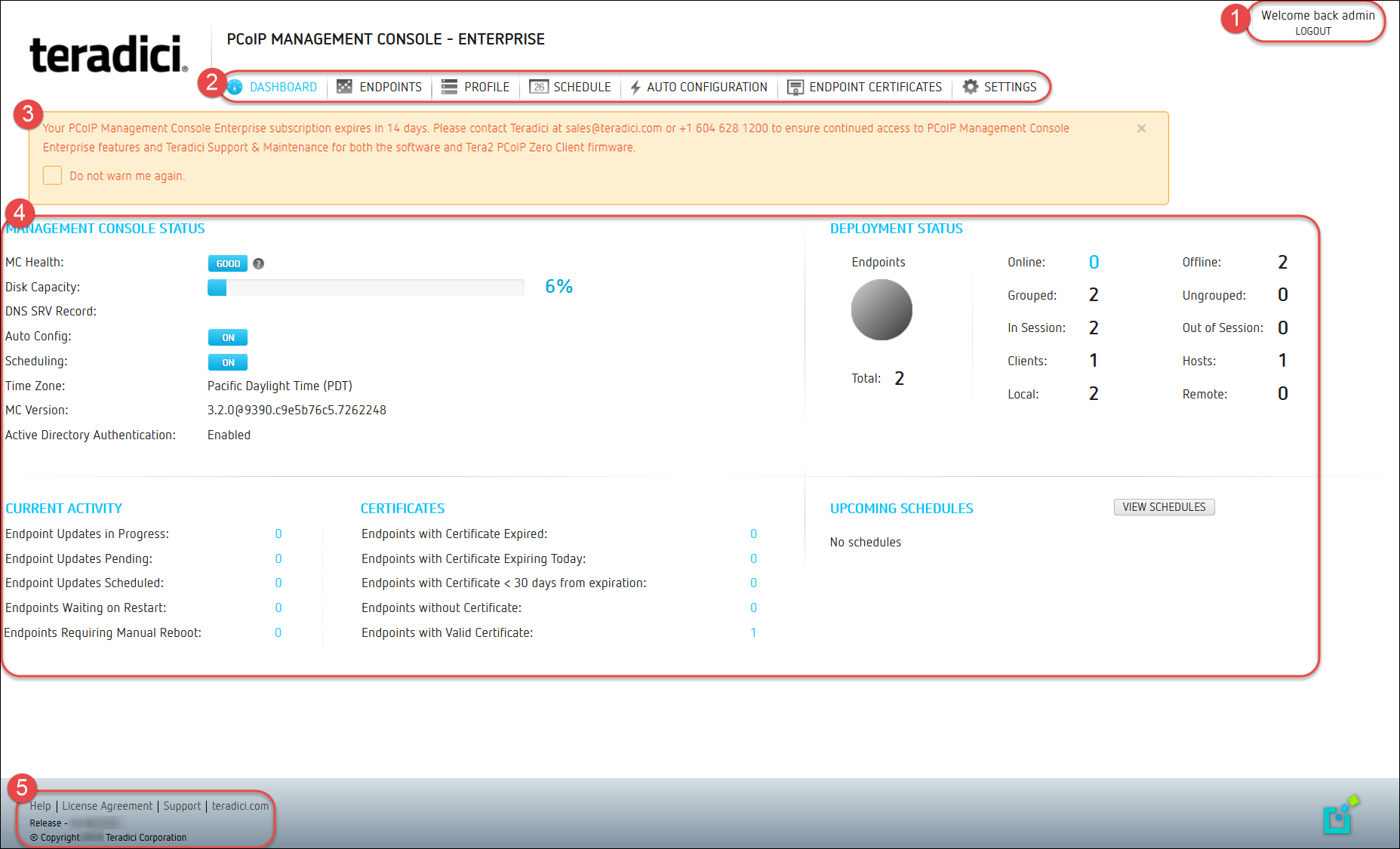Click Endpoints without Certificate count
Image resolution: width=1400 pixels, height=849 pixels.
[753, 608]
